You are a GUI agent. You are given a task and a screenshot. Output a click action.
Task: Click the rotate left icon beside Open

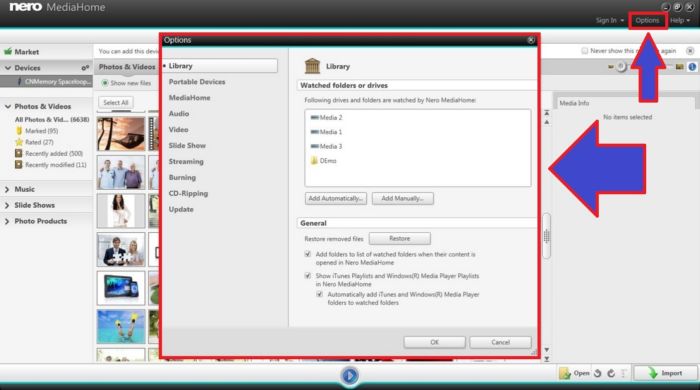pyautogui.click(x=598, y=373)
